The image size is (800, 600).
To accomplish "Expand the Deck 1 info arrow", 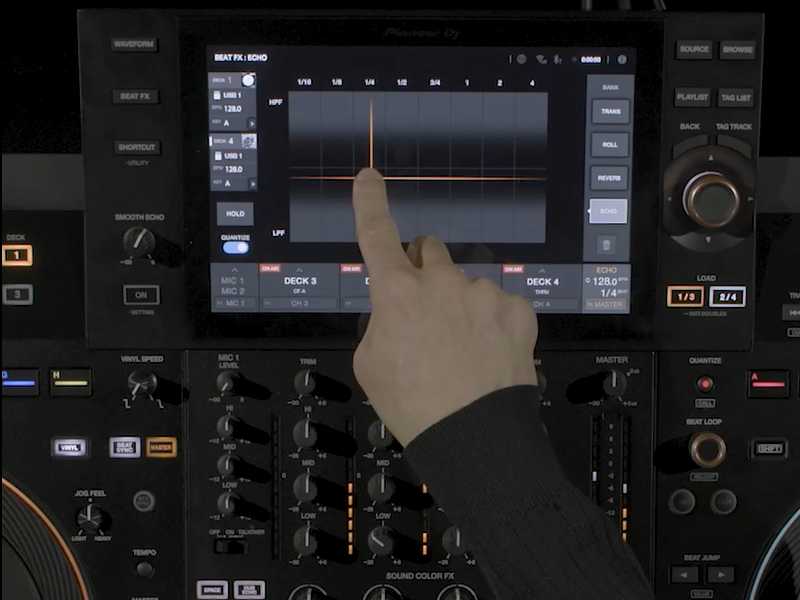I will [252, 123].
